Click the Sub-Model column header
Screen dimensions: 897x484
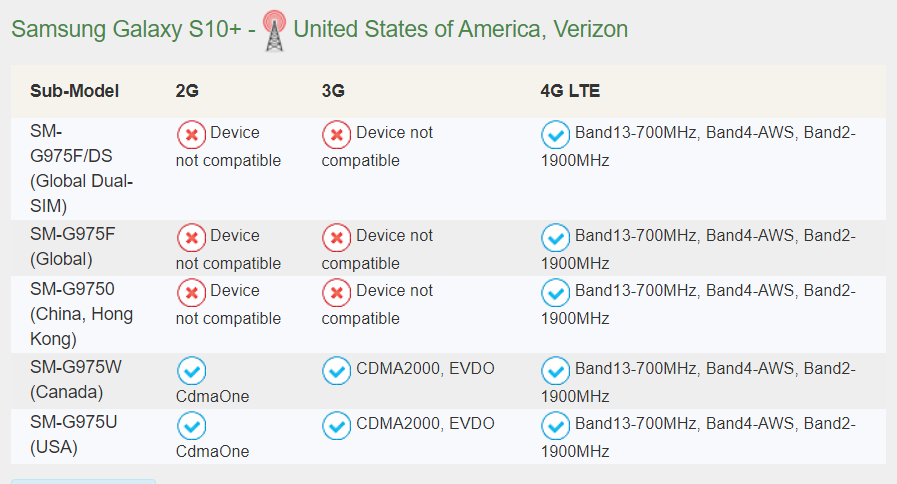[74, 91]
